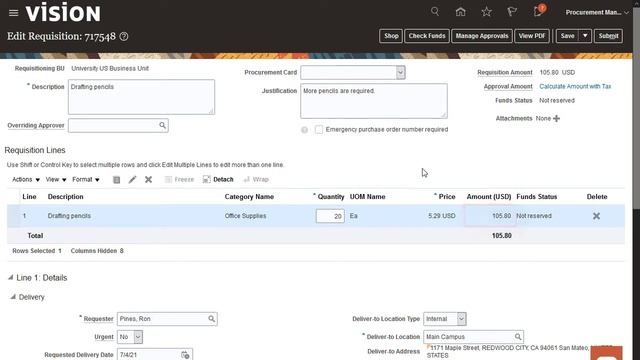Click the Overriding Approver label link
Viewport: 640px width, 360px height.
36,125
